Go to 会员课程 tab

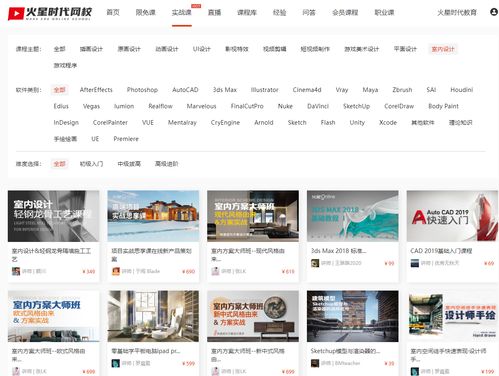[x=345, y=12]
